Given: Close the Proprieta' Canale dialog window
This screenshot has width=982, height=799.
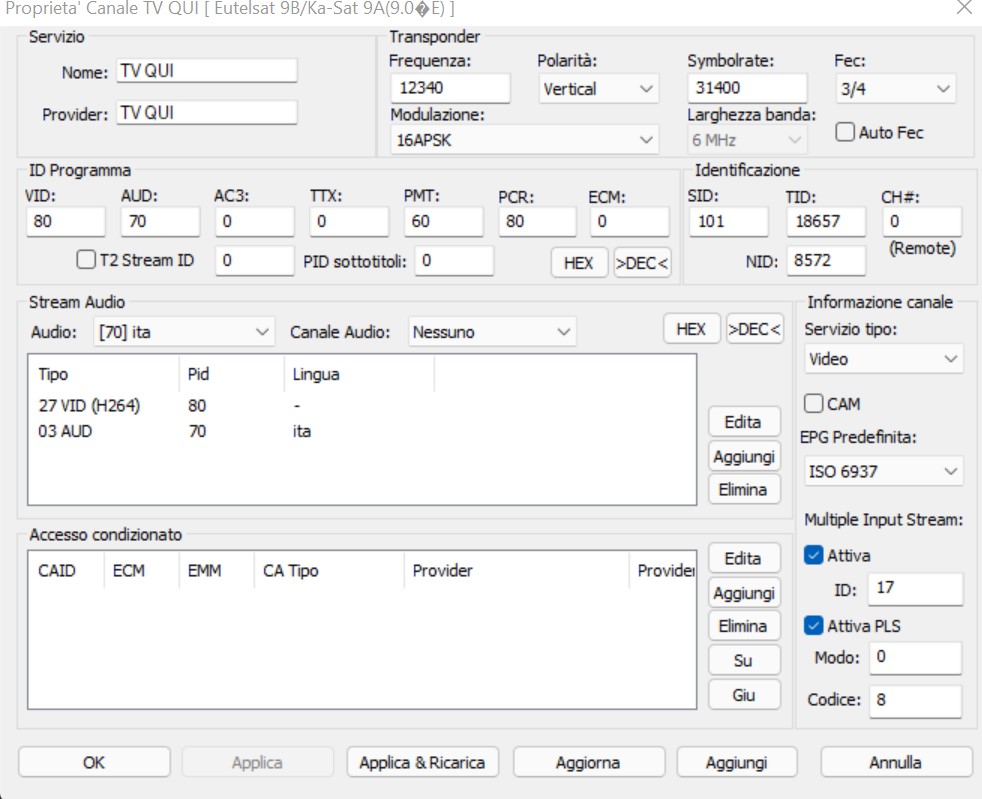Looking at the screenshot, I should pos(964,8).
